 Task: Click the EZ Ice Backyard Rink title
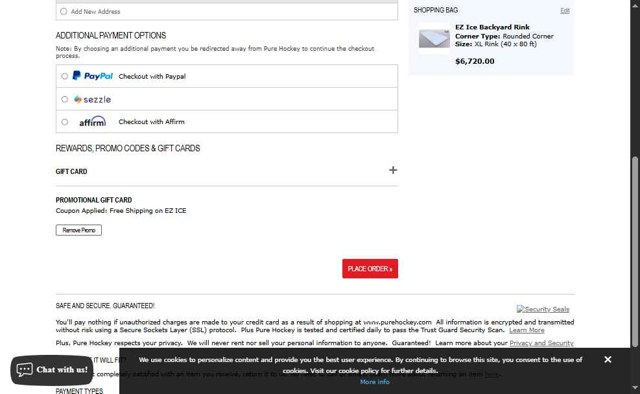[492, 27]
